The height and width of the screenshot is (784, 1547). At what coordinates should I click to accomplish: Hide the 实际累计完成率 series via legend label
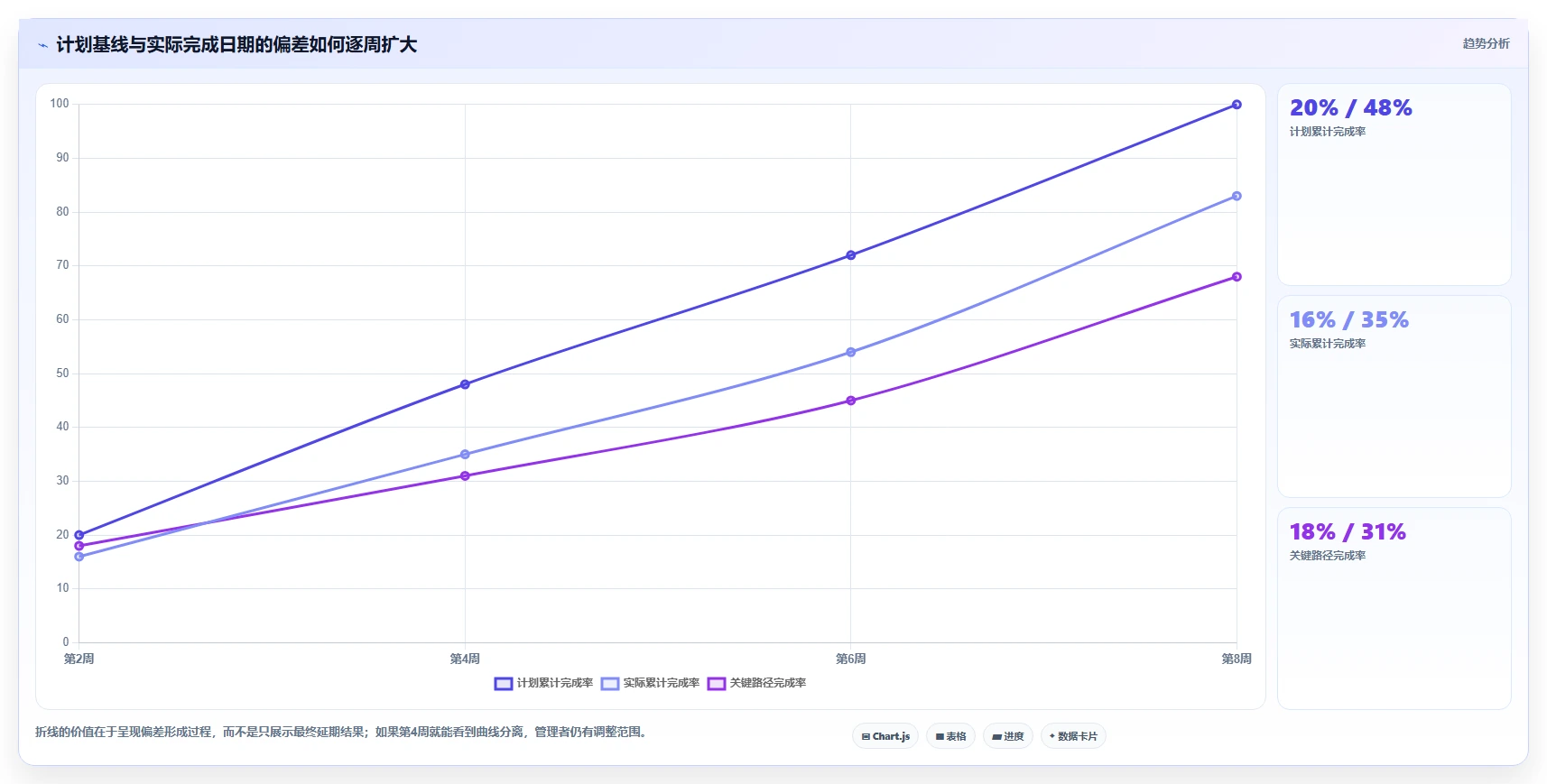pyautogui.click(x=662, y=684)
